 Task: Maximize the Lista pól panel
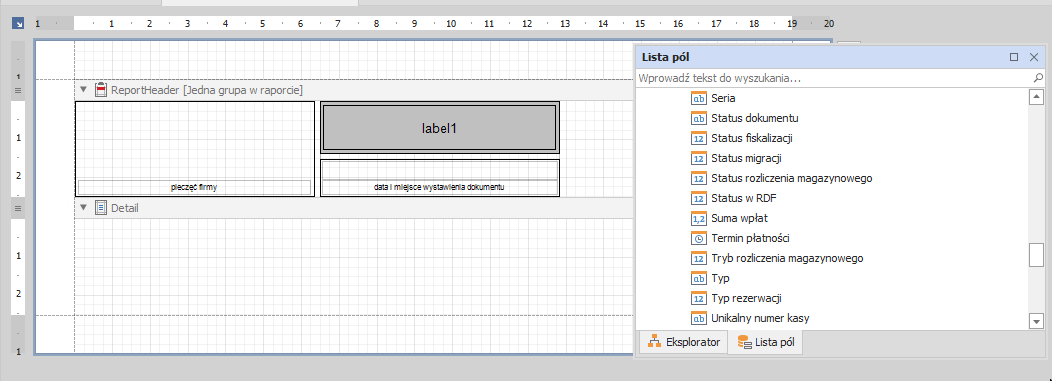pos(1014,58)
